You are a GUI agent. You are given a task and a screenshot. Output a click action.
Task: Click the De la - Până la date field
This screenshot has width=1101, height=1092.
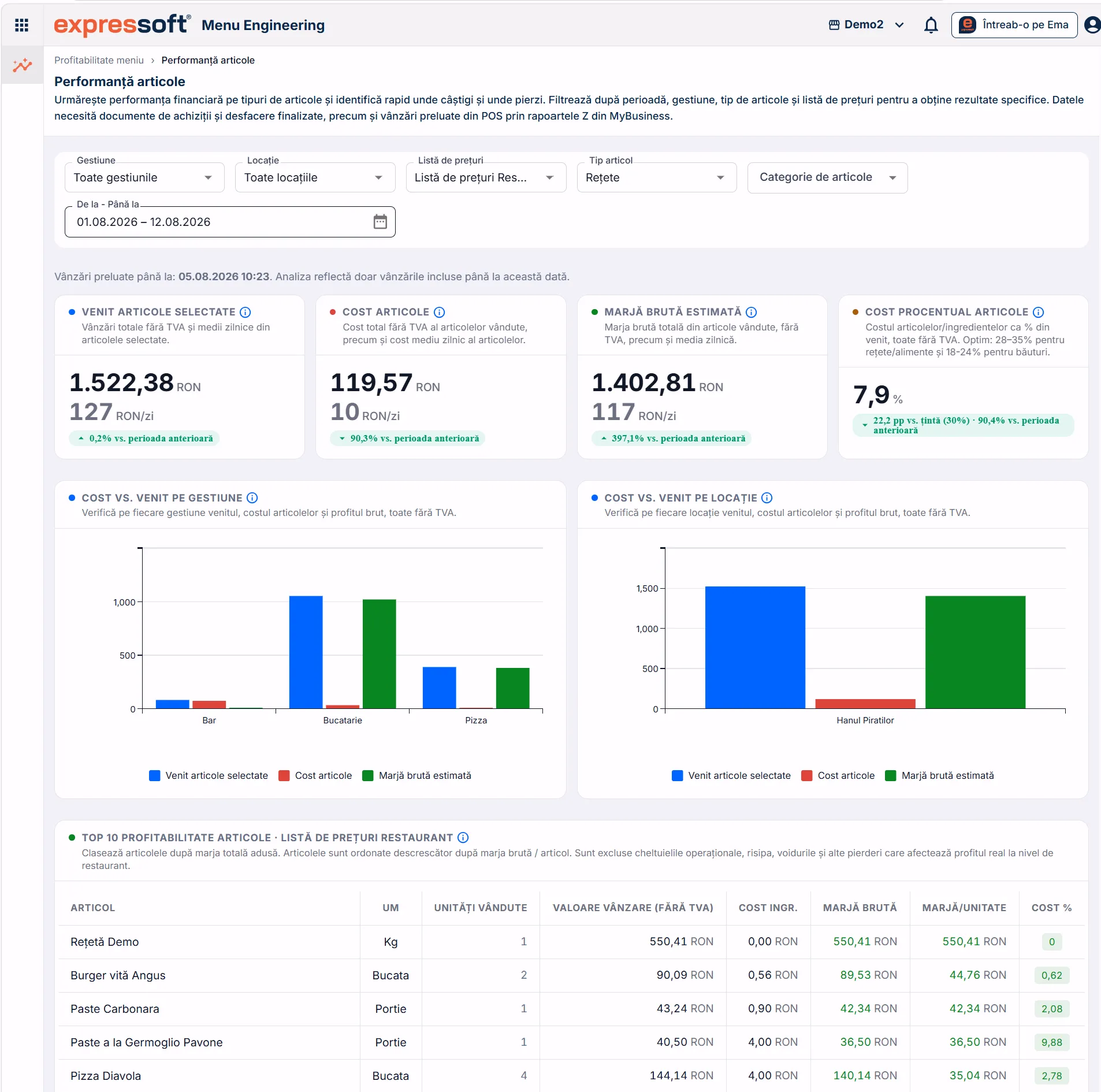pos(230,222)
